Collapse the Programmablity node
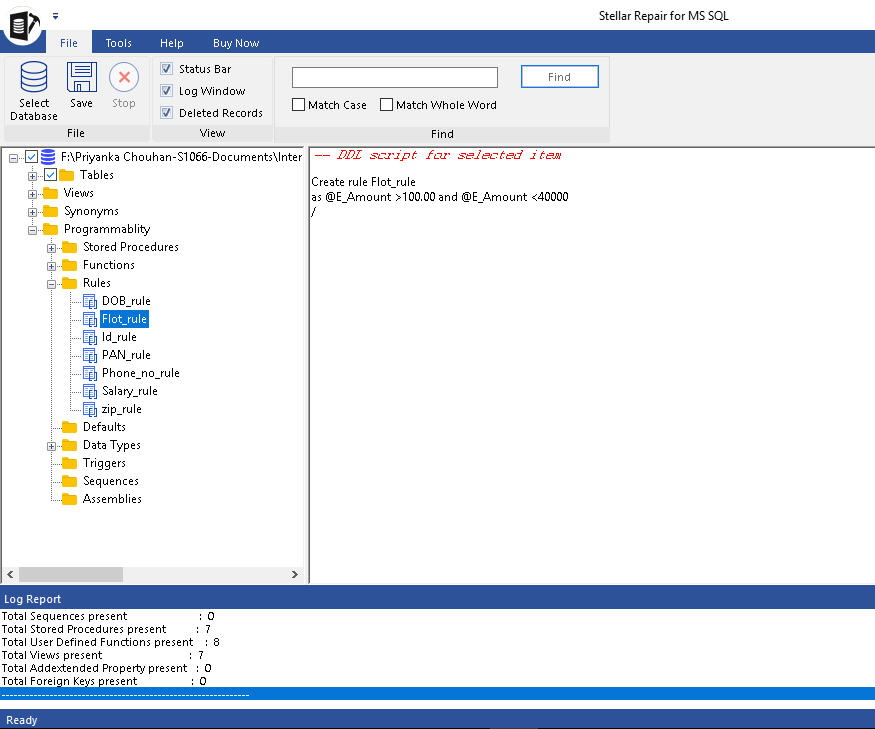Image resolution: width=875 pixels, height=729 pixels. (x=32, y=230)
